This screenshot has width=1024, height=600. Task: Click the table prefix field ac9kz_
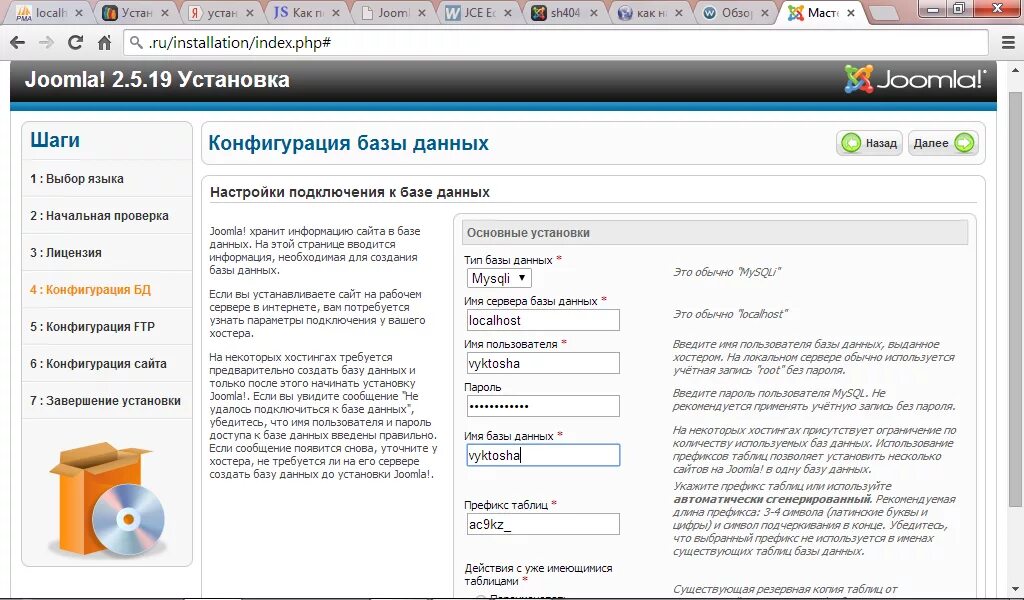coord(543,524)
